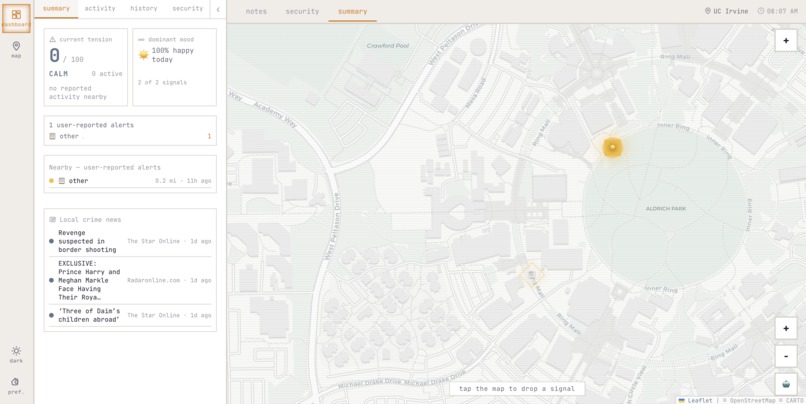Open nearby 'other' alert 0.2 mi row

(130, 181)
